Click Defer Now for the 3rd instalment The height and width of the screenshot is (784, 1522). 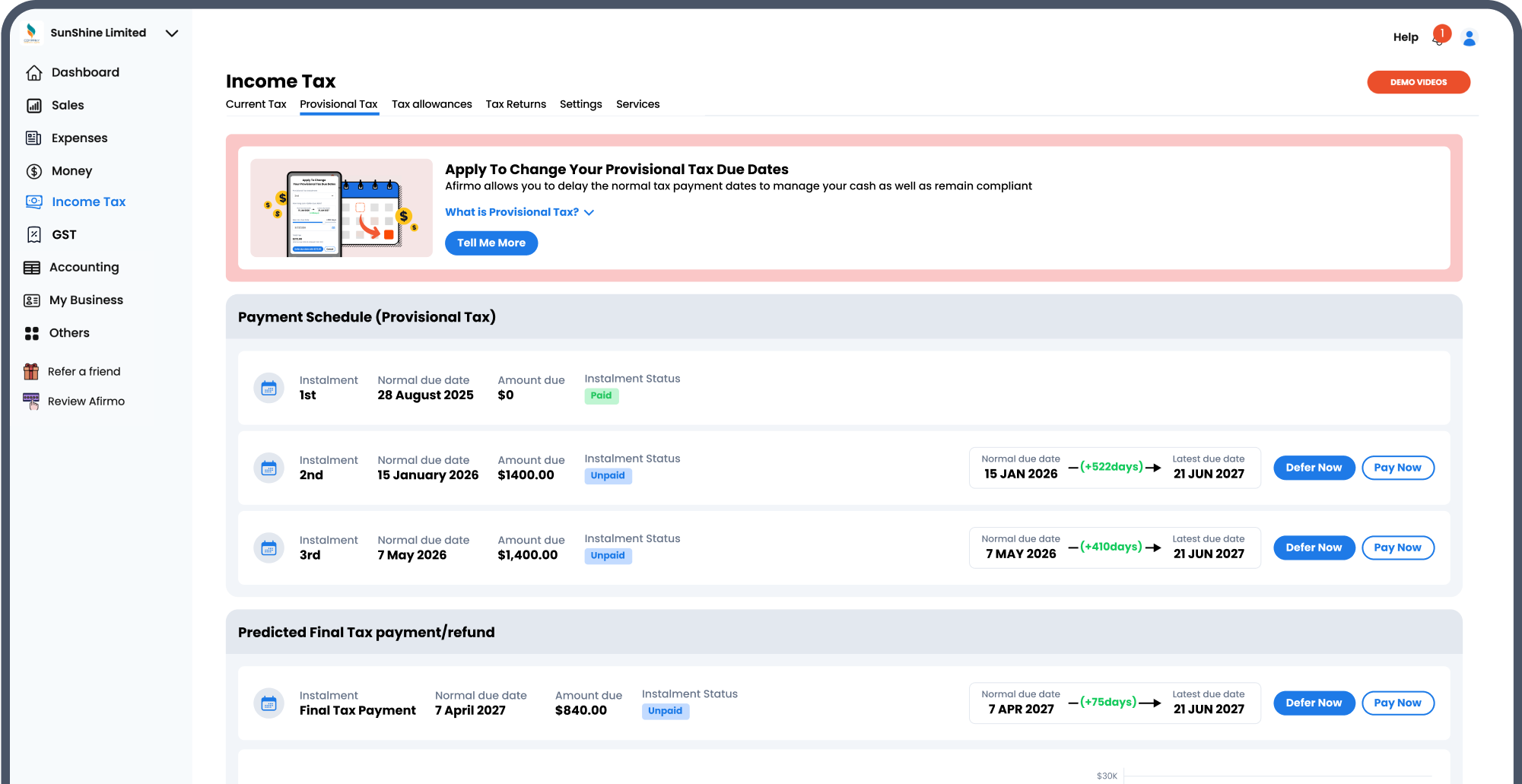(x=1314, y=548)
